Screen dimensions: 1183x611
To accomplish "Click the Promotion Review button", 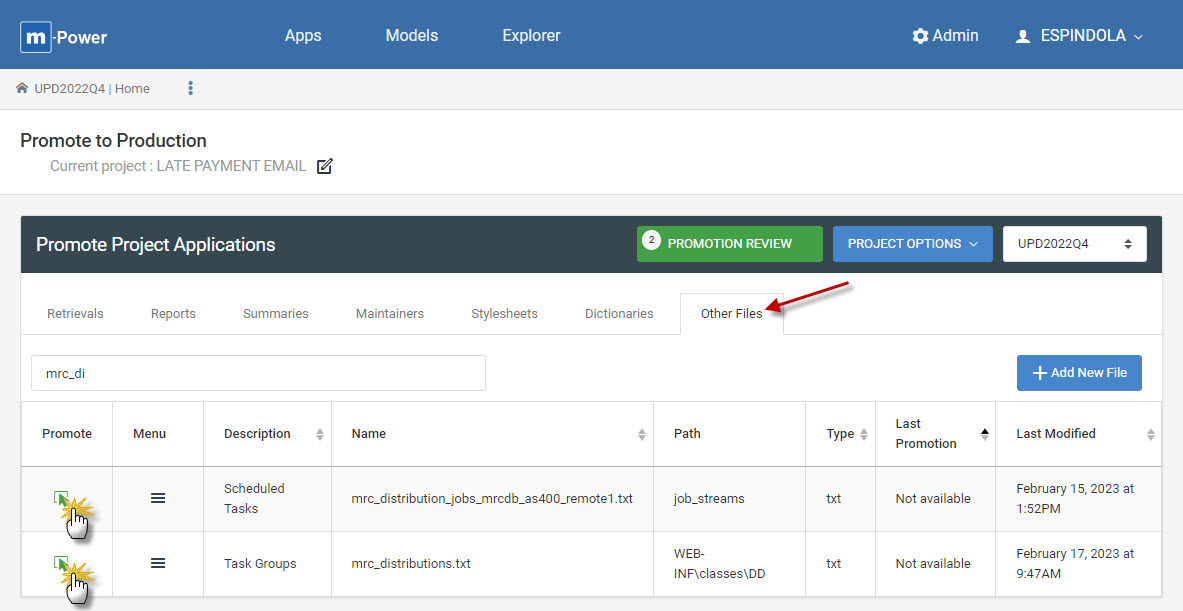I will pos(729,243).
